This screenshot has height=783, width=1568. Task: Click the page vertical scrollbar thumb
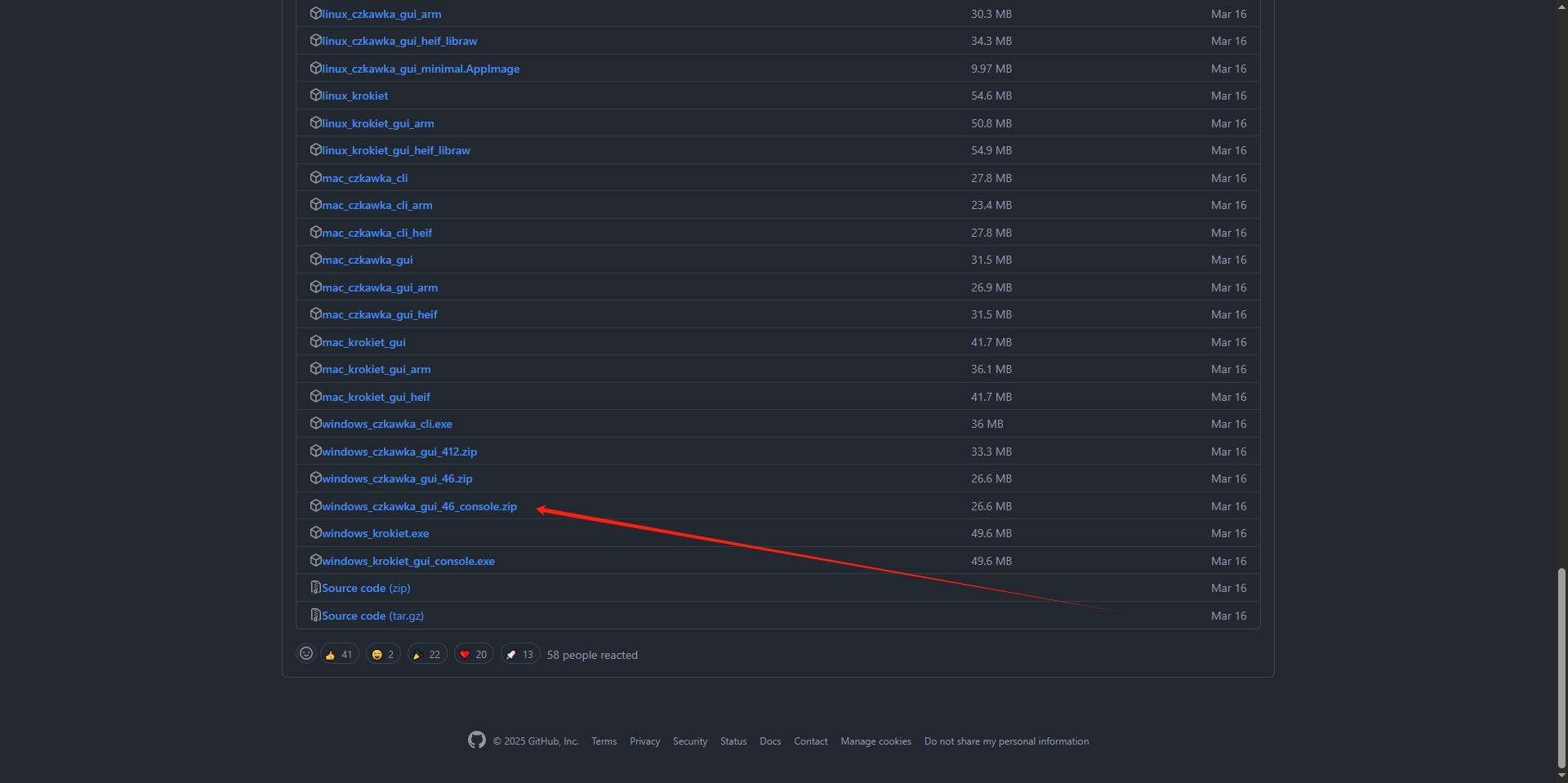1561,670
